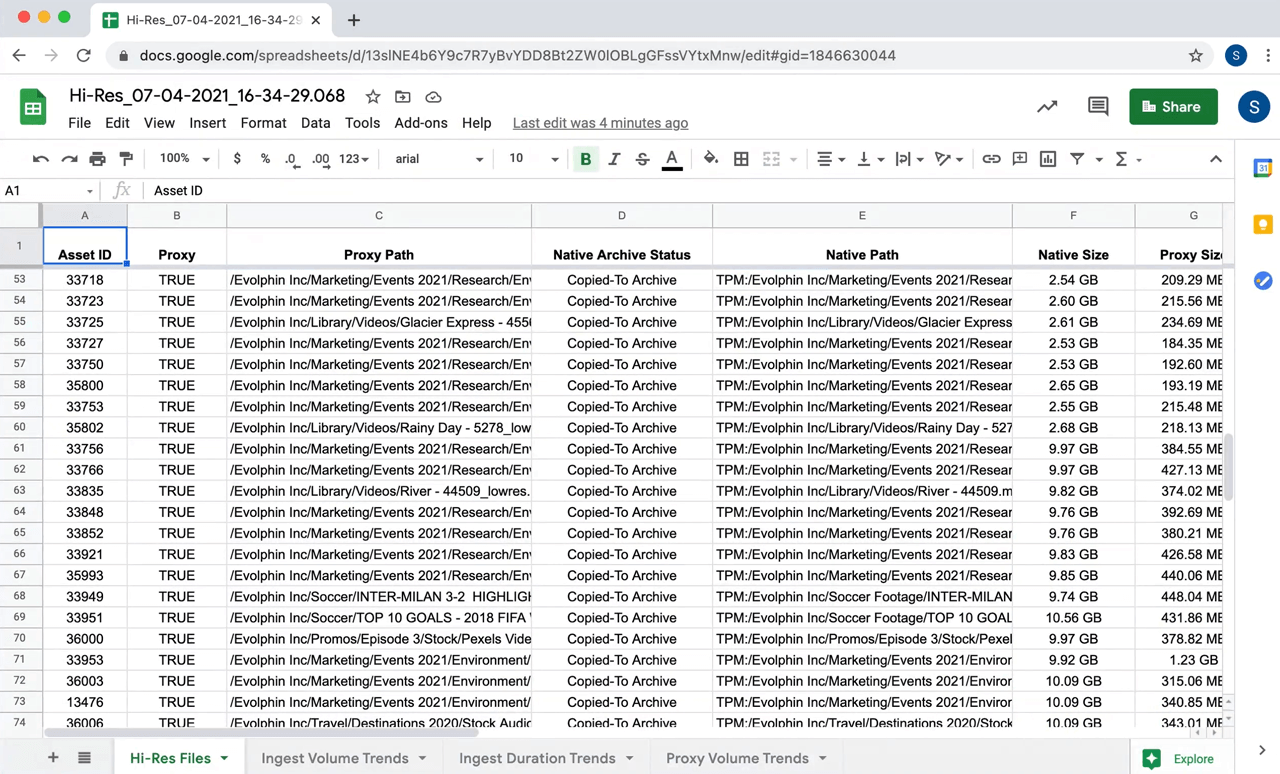Click the Create a filter icon
Image resolution: width=1280 pixels, height=774 pixels.
point(1077,159)
